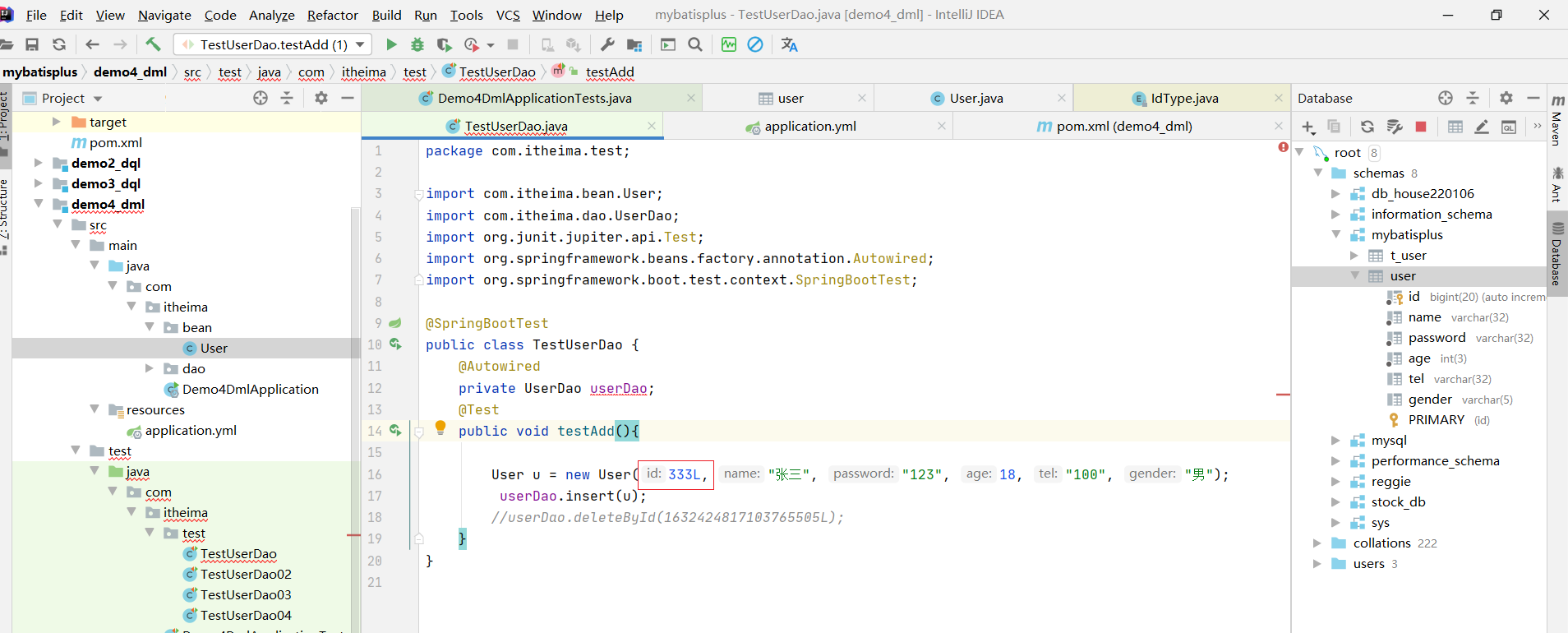The height and width of the screenshot is (633, 1568).
Task: Open the query console in Database toolbar
Action: point(1509,127)
